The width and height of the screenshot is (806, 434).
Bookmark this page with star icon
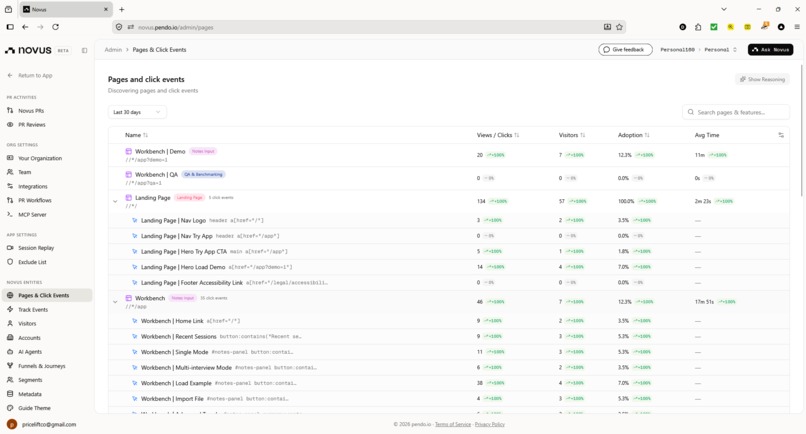click(619, 27)
